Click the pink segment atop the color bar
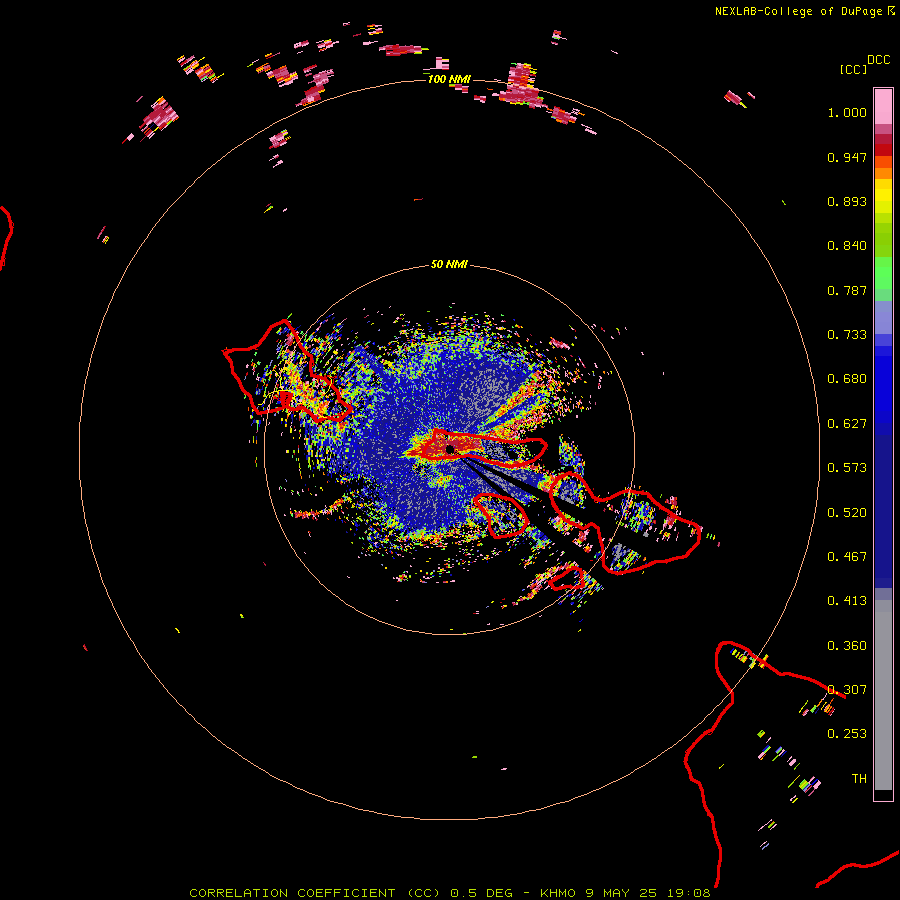The height and width of the screenshot is (900, 900). coord(883,106)
